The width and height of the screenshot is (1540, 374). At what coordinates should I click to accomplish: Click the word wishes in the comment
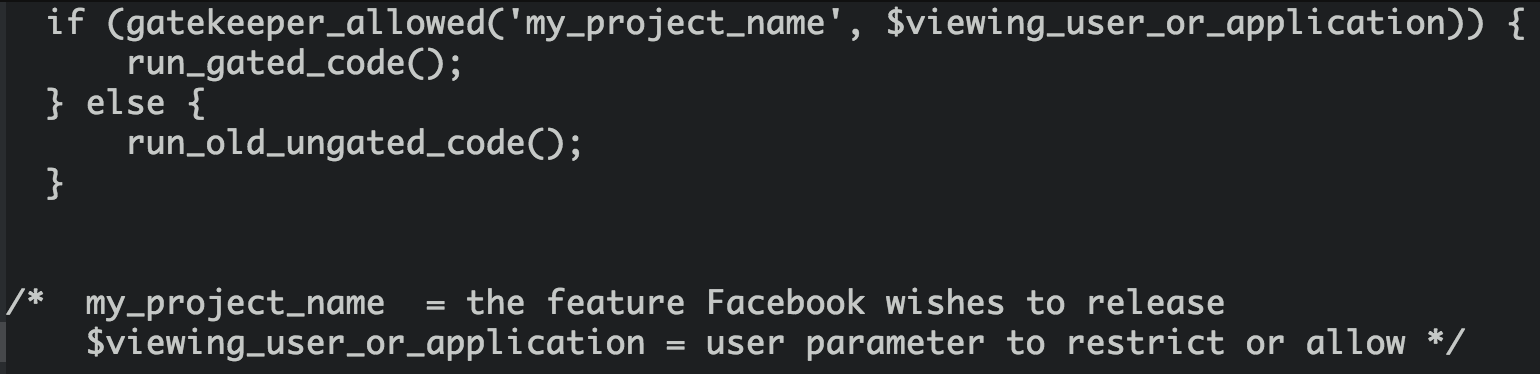click(x=945, y=302)
